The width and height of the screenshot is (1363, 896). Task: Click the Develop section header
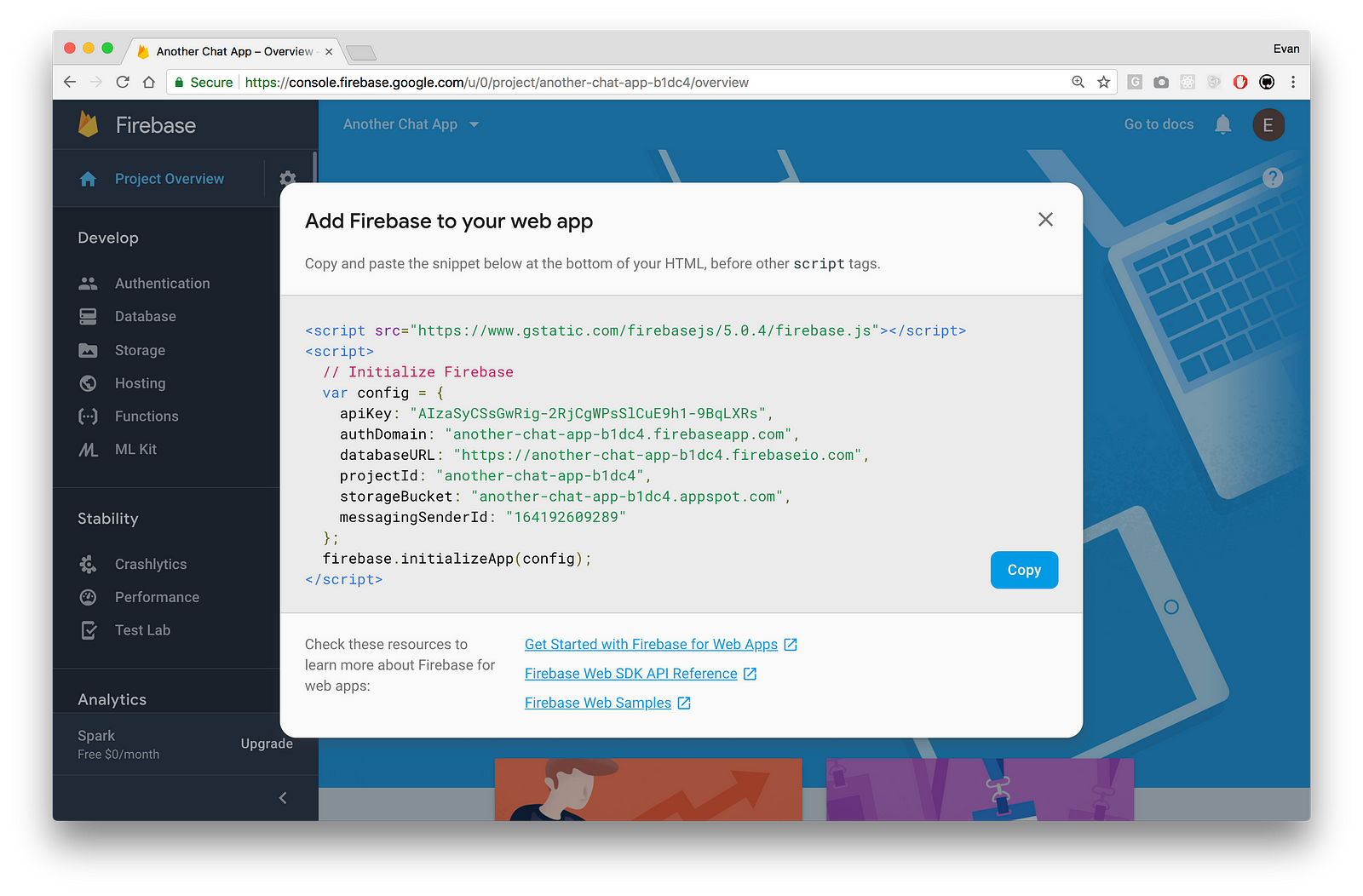click(x=108, y=238)
